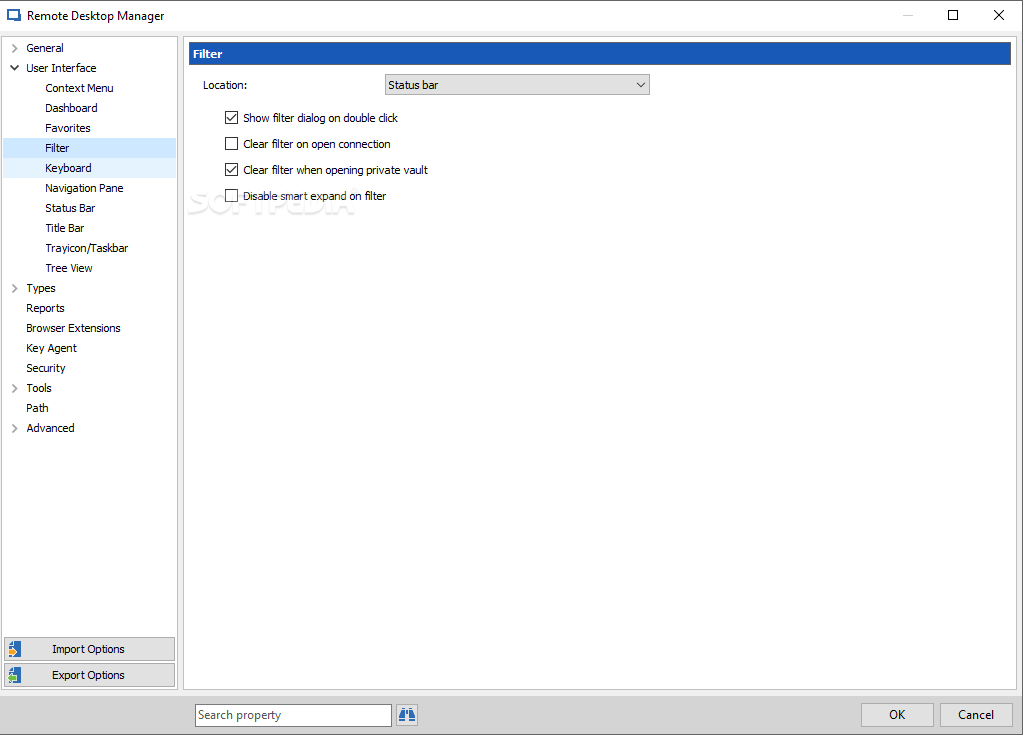The image size is (1023, 735).
Task: Focus the Search property field
Action: pos(293,715)
